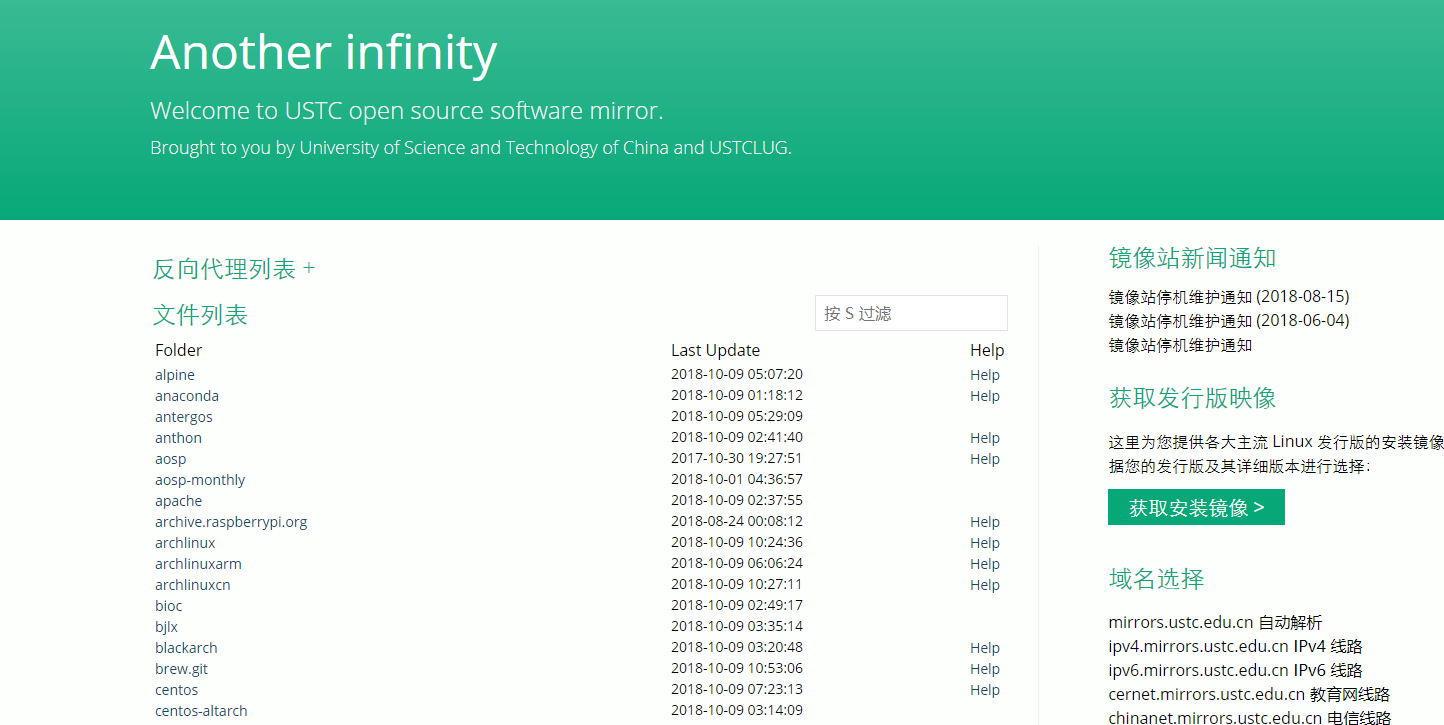
Task: Open the aosp-monthly folder
Action: (x=200, y=480)
